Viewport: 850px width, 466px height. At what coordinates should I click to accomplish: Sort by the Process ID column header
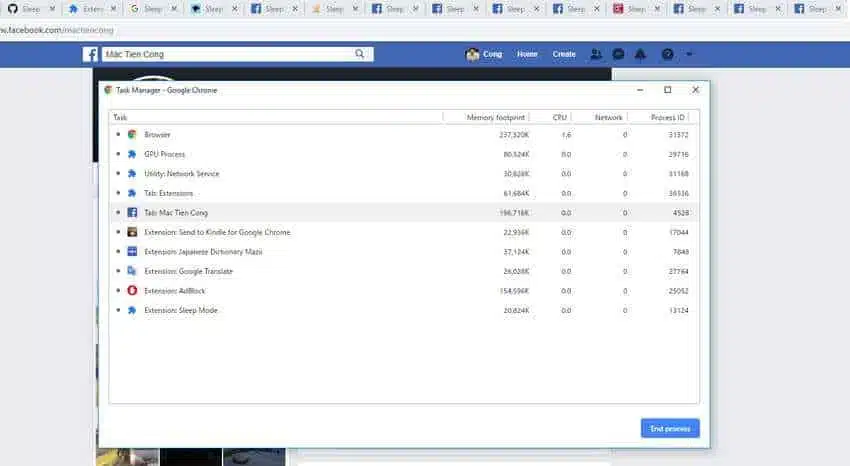(x=667, y=117)
